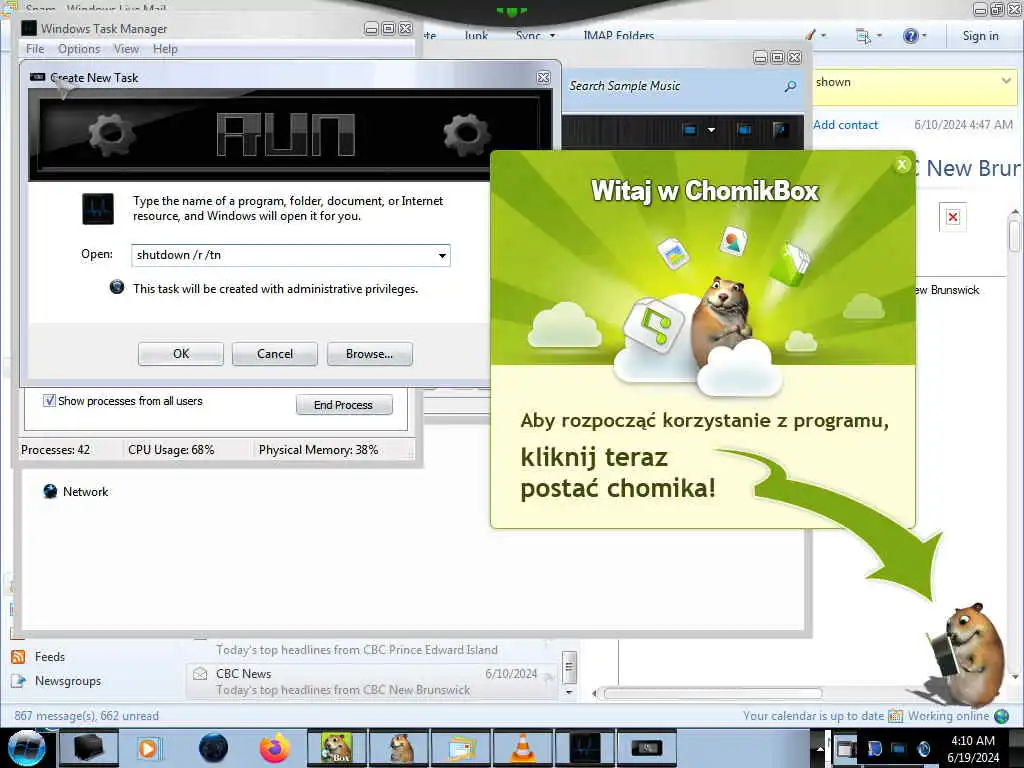This screenshot has height=768, width=1024.
Task: Click OK in Create New Task
Action: click(181, 354)
